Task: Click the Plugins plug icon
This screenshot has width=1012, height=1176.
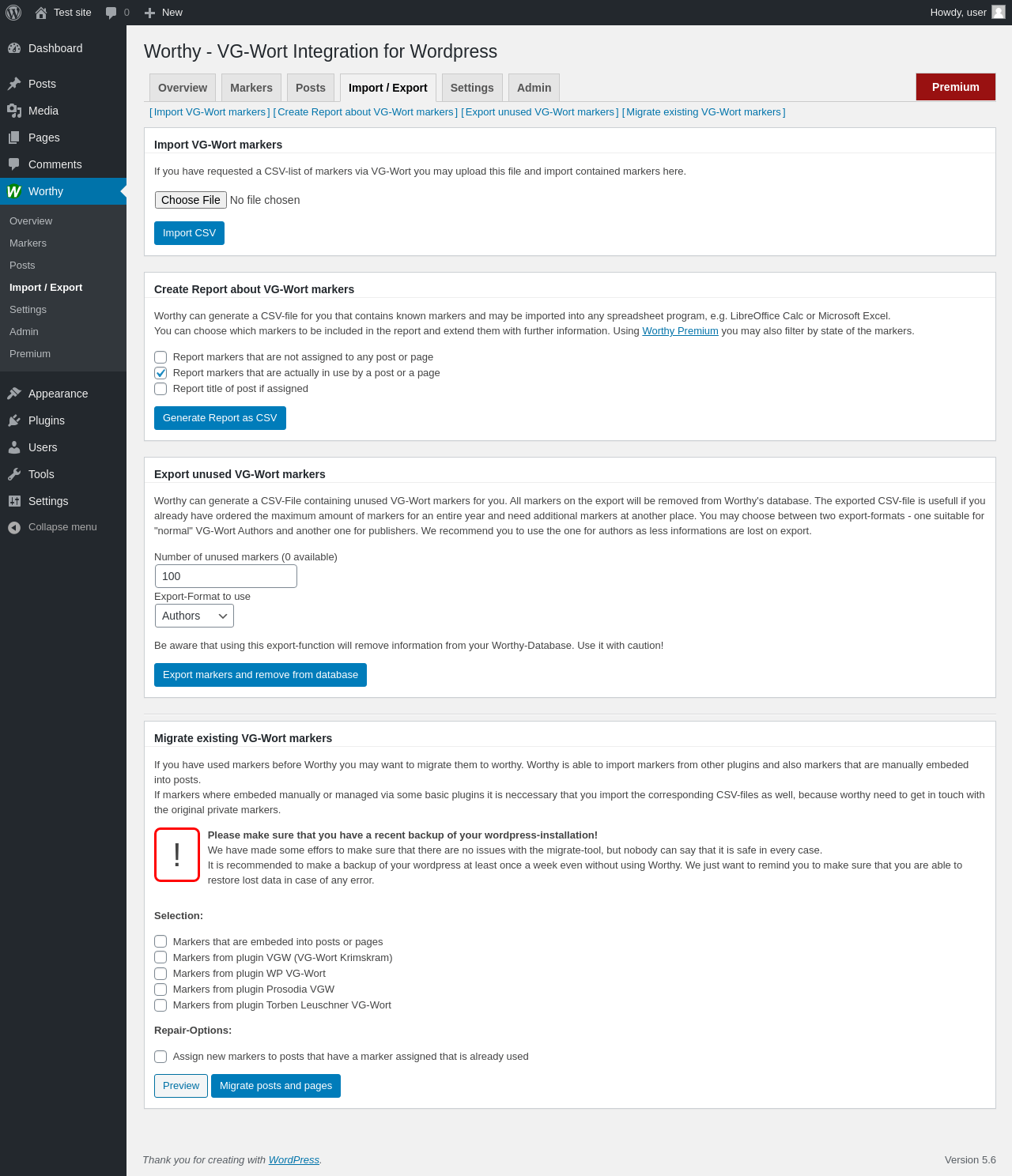Action: (14, 420)
